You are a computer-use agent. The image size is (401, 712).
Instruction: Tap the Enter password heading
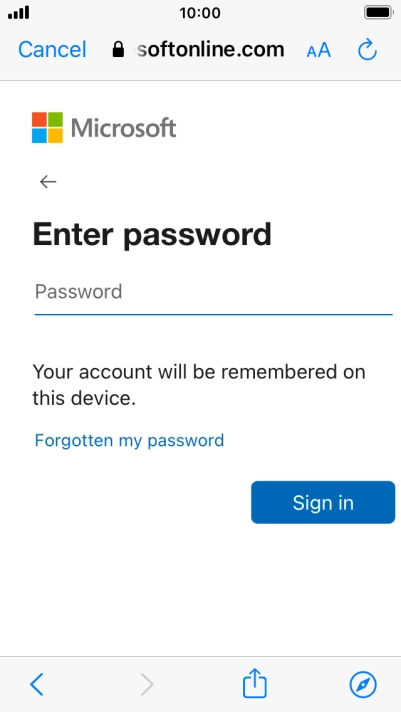pos(152,234)
